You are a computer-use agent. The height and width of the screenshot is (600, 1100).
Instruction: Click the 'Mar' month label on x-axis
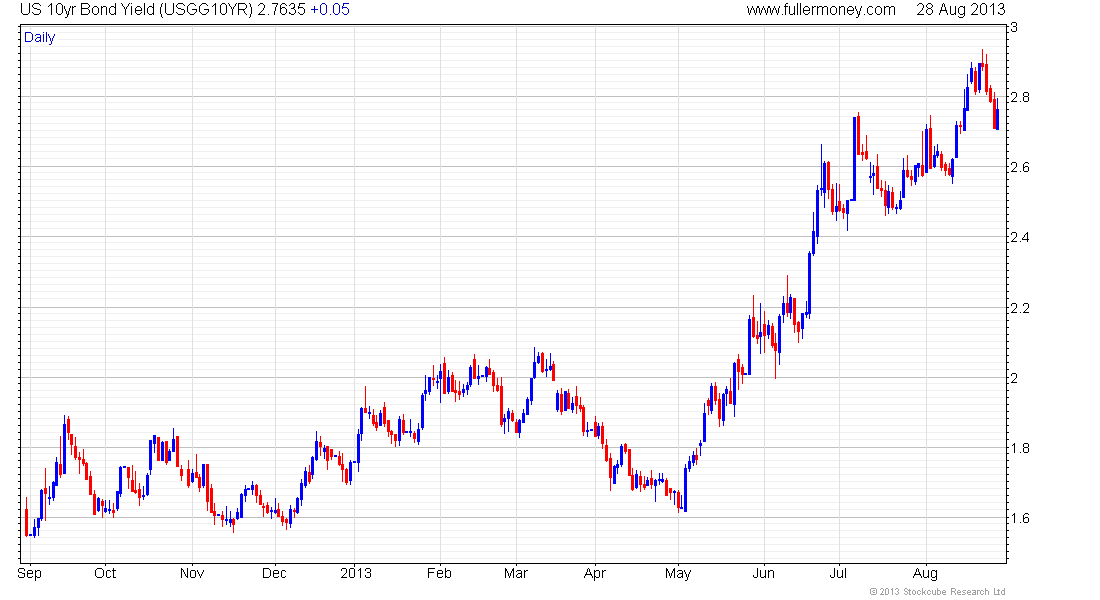(x=516, y=573)
